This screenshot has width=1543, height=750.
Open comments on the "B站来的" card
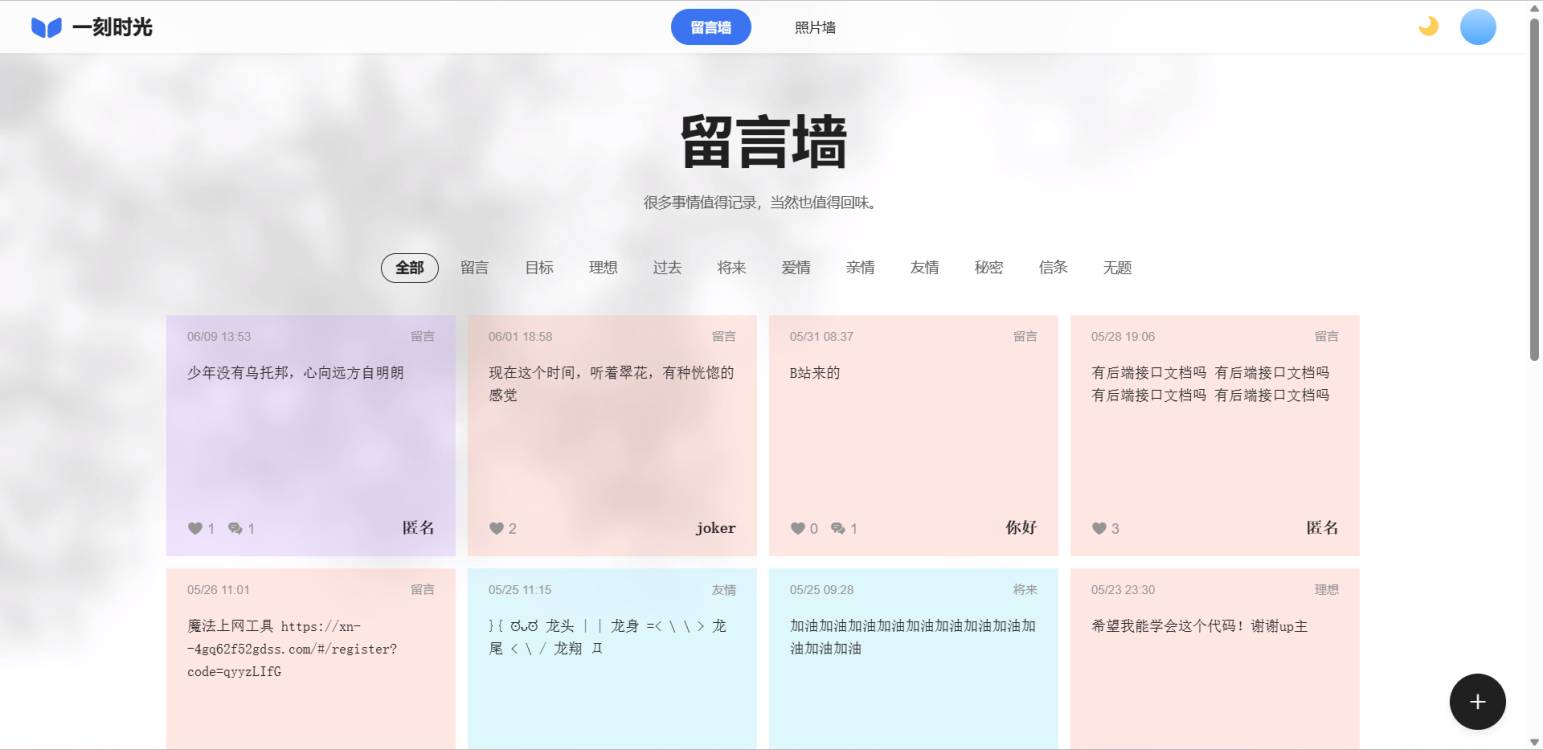838,528
